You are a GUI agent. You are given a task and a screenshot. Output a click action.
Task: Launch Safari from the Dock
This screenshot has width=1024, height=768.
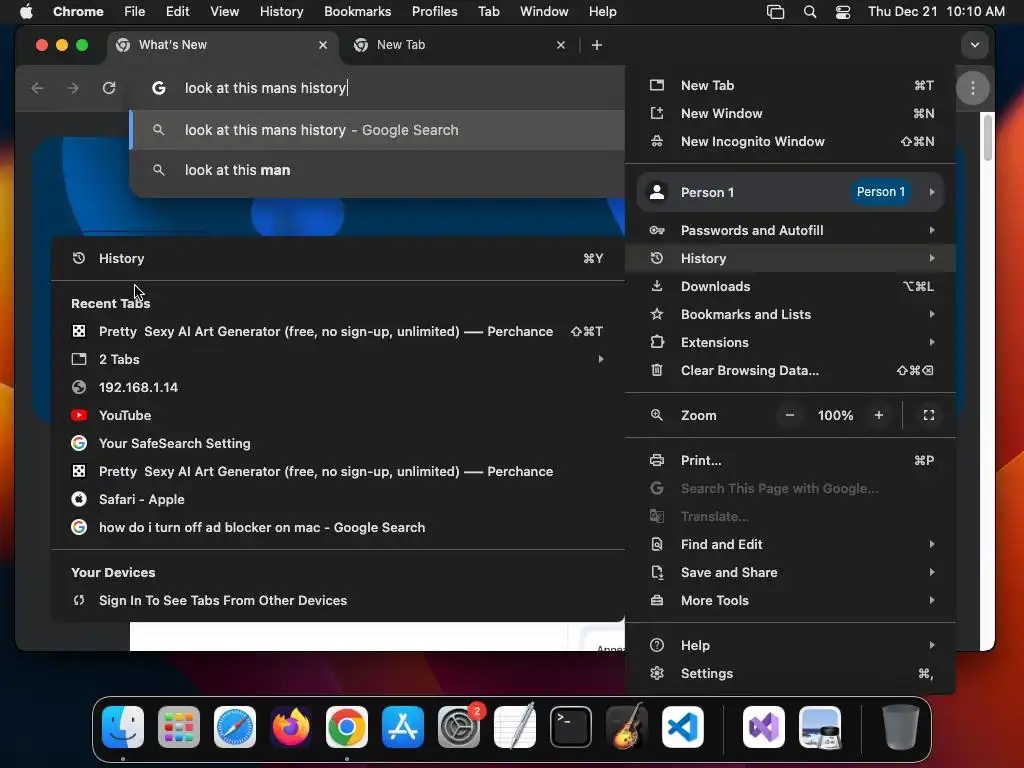click(x=234, y=727)
